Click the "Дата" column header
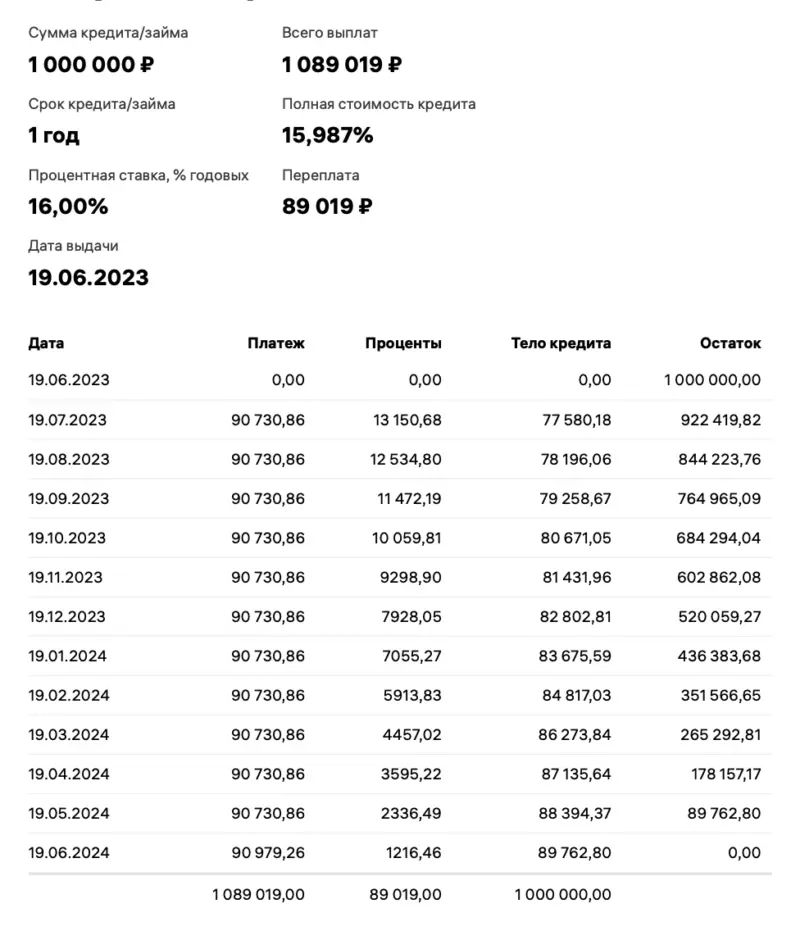Screen dimensions: 800x949 pyautogui.click(x=46, y=343)
